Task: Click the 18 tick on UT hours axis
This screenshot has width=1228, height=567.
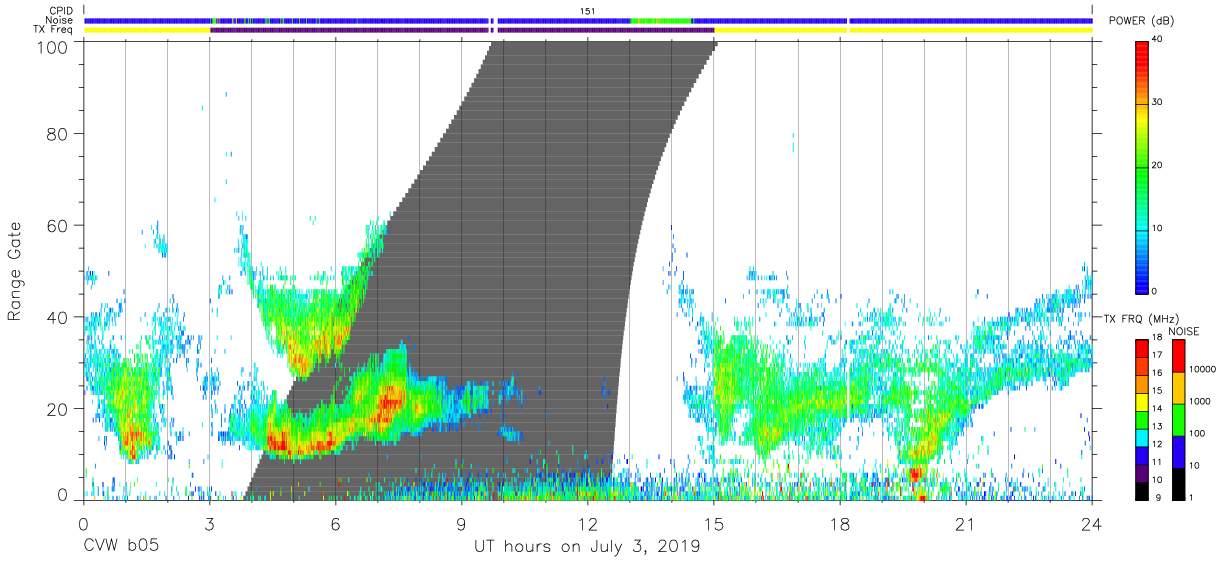Action: coord(840,524)
